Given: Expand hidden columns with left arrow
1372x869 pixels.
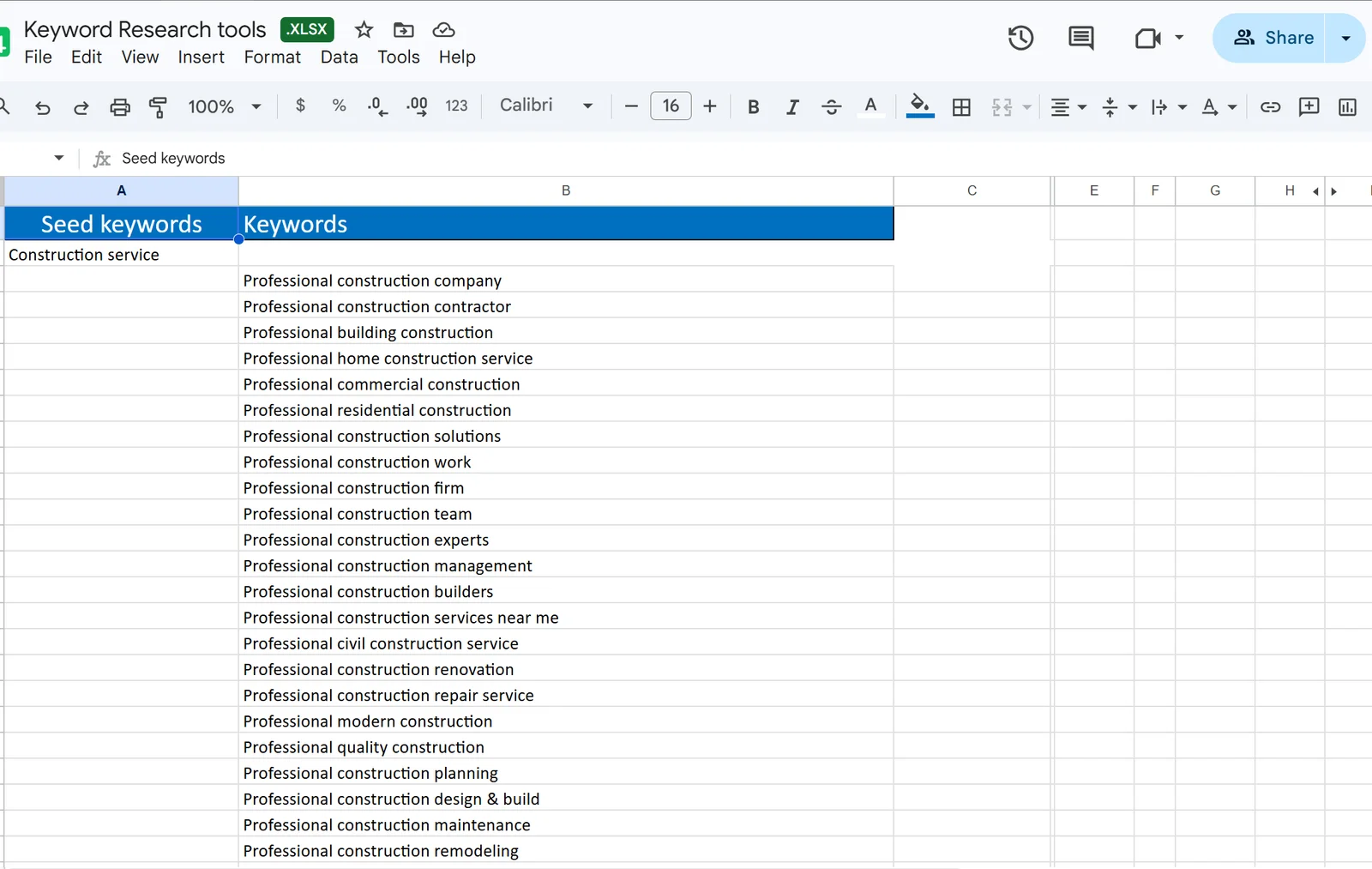Looking at the screenshot, I should click(x=1315, y=191).
